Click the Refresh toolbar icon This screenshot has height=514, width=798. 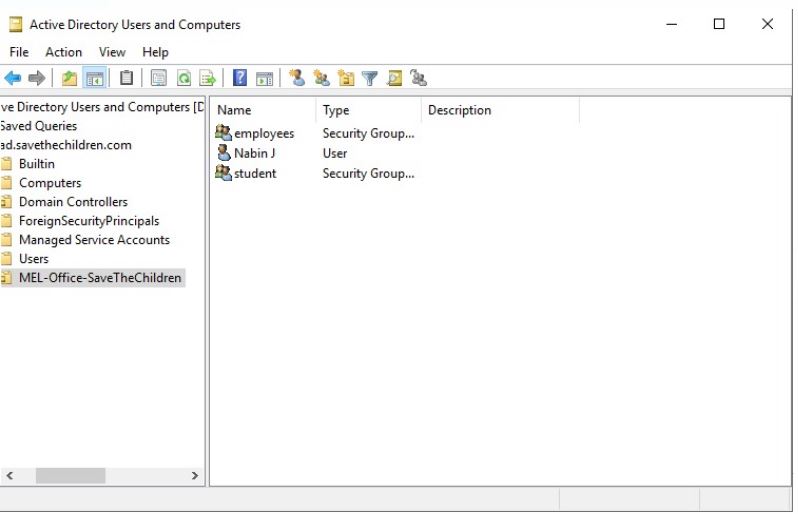pos(184,78)
